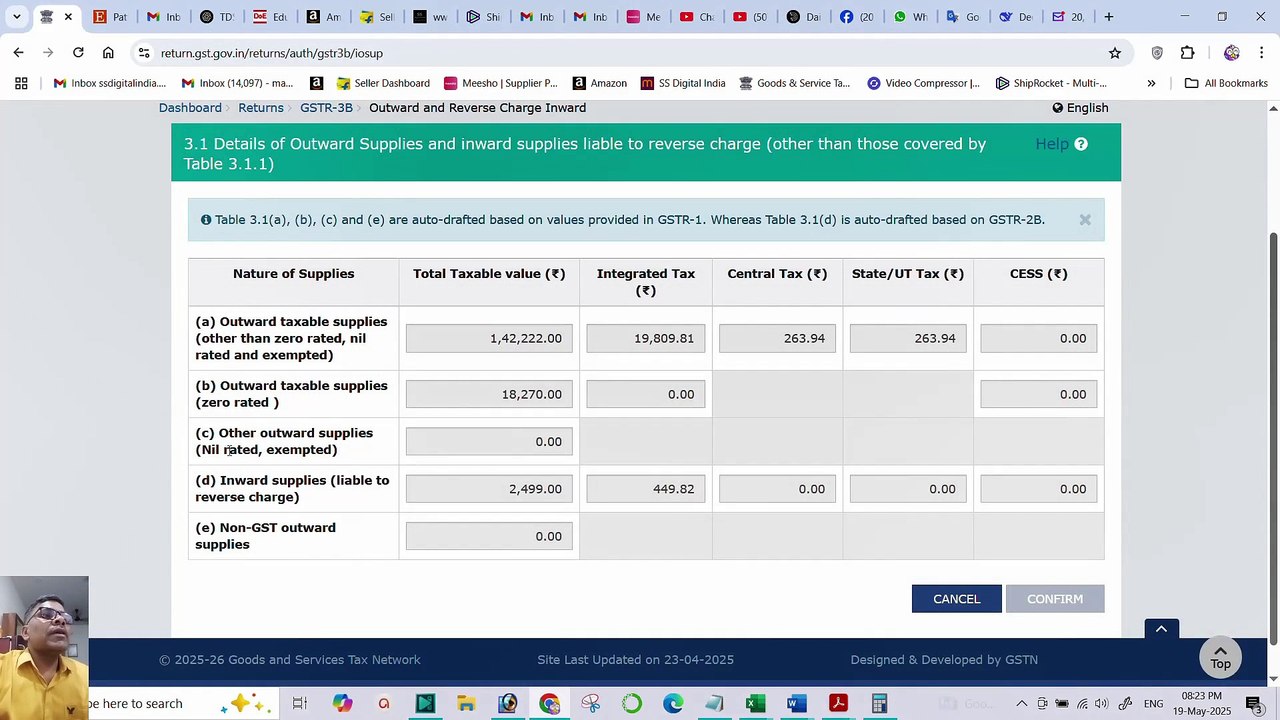
Task: Switch to the Facebook tab
Action: click(x=856, y=17)
